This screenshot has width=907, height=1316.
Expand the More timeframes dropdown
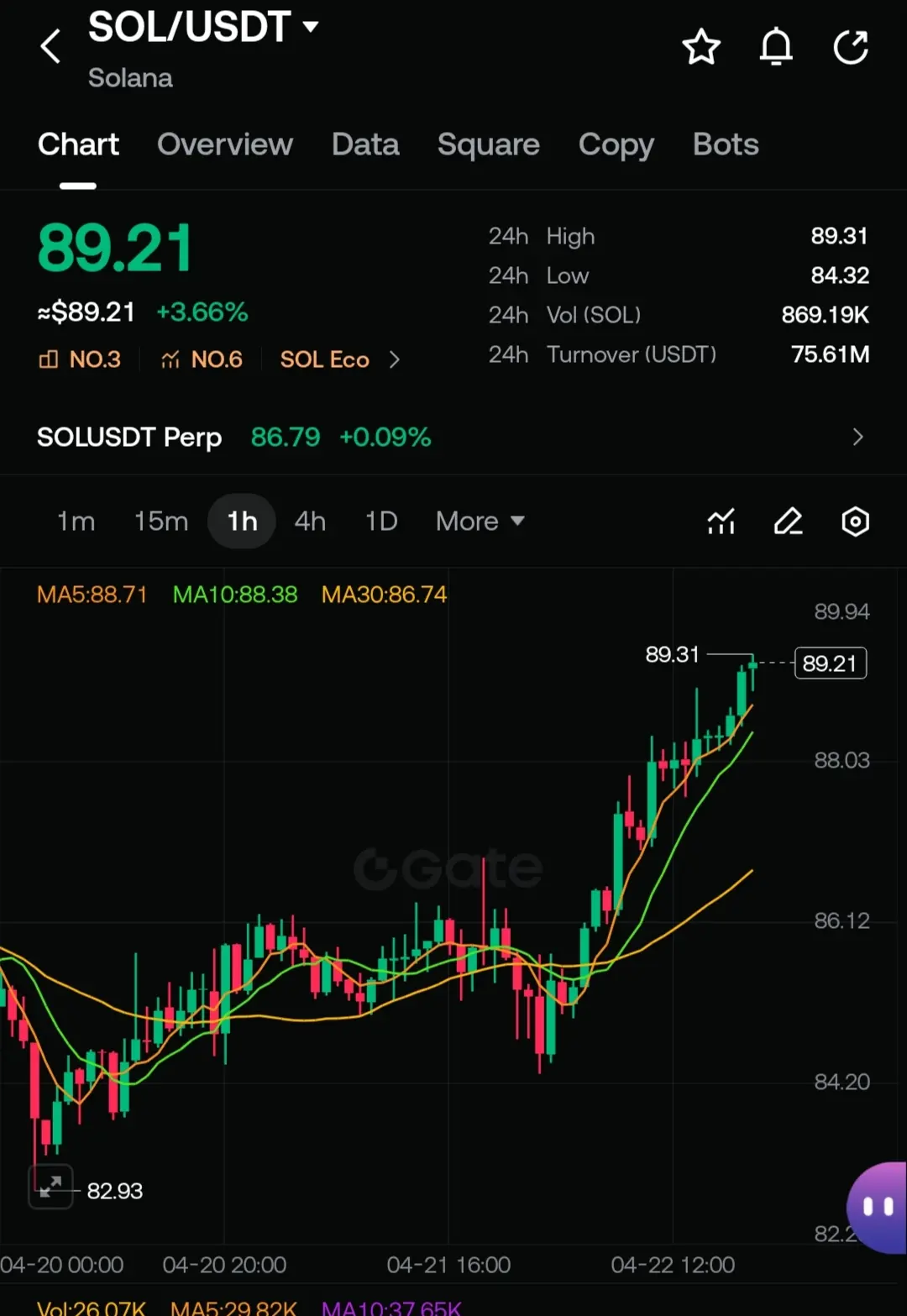[480, 522]
